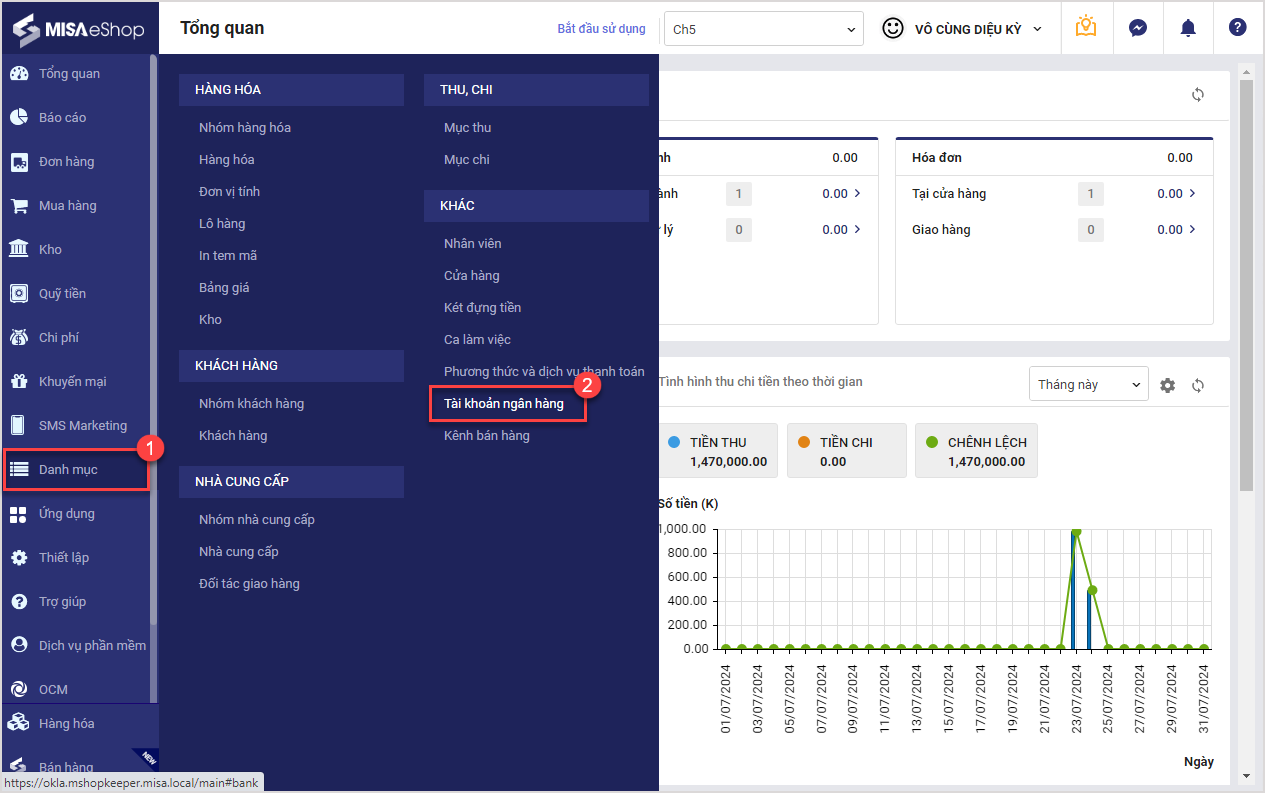
Task: Click the help question mark icon
Action: 1237,28
